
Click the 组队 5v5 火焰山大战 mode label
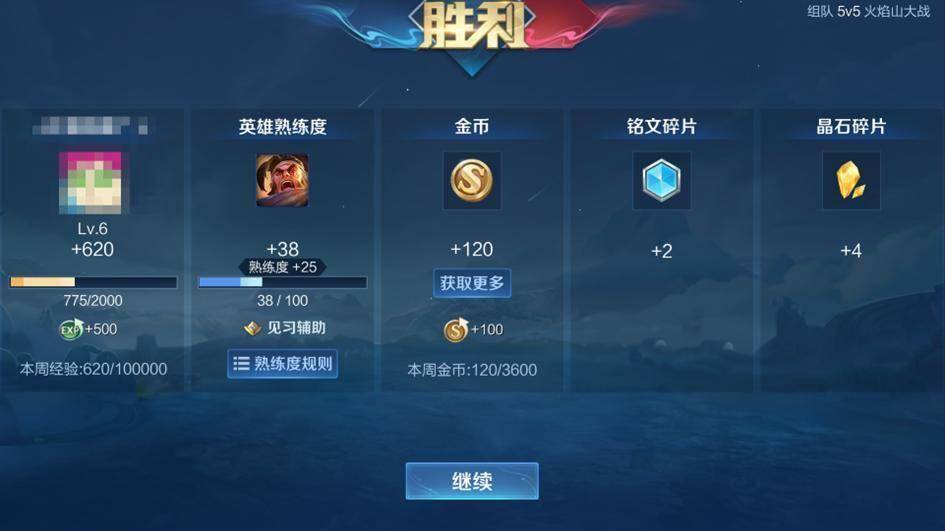(x=868, y=11)
